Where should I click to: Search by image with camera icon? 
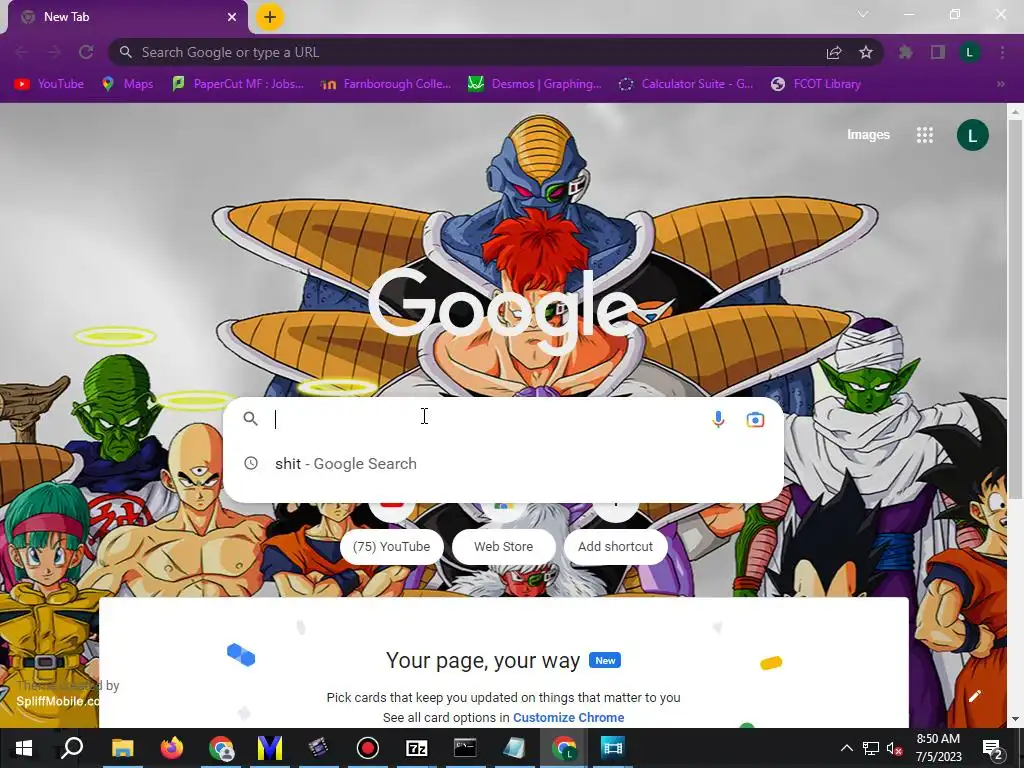755,419
